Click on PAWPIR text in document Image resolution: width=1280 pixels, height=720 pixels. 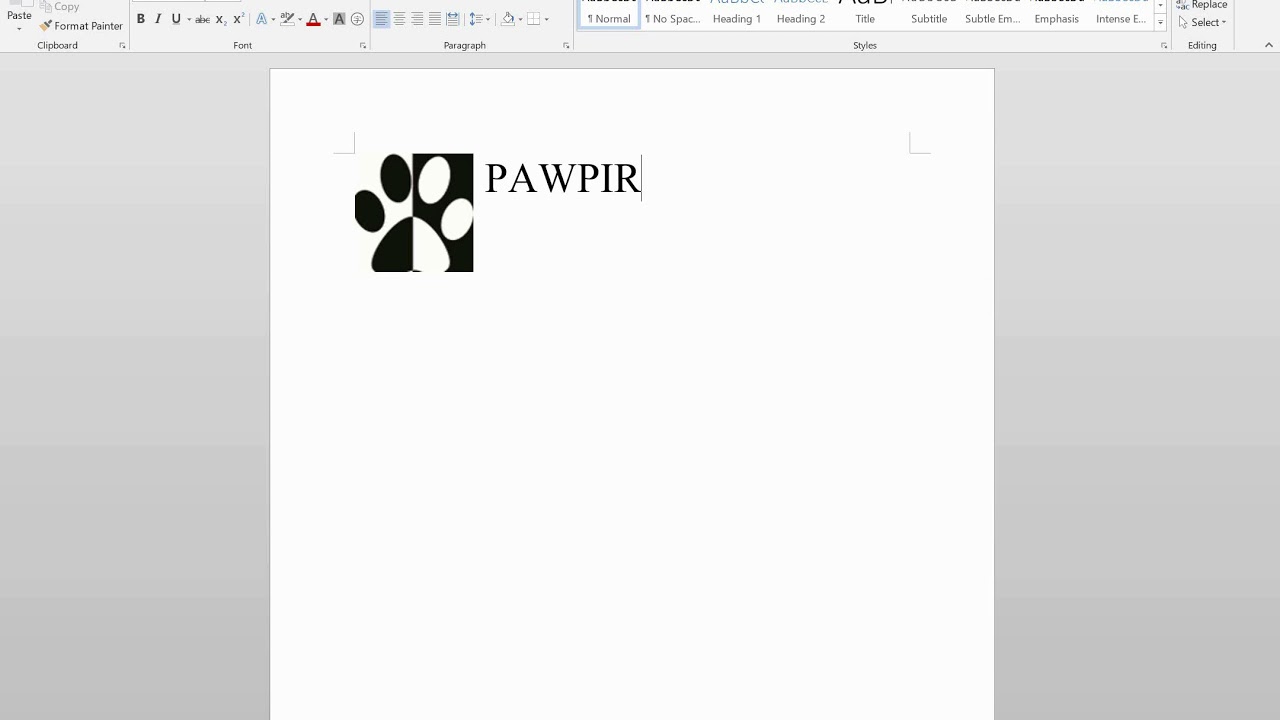pyautogui.click(x=562, y=178)
